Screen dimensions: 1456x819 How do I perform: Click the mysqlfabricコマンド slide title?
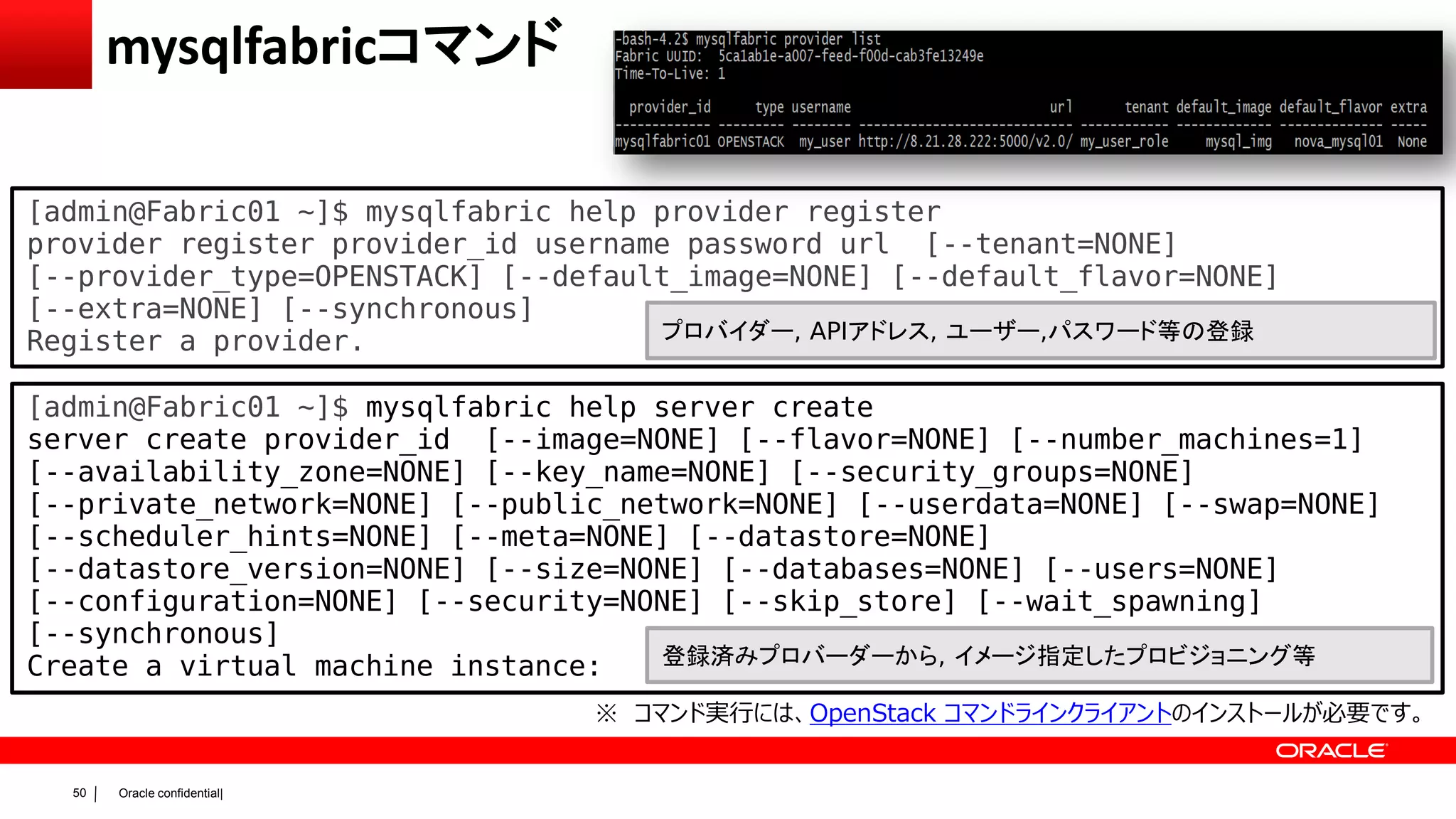click(x=333, y=45)
